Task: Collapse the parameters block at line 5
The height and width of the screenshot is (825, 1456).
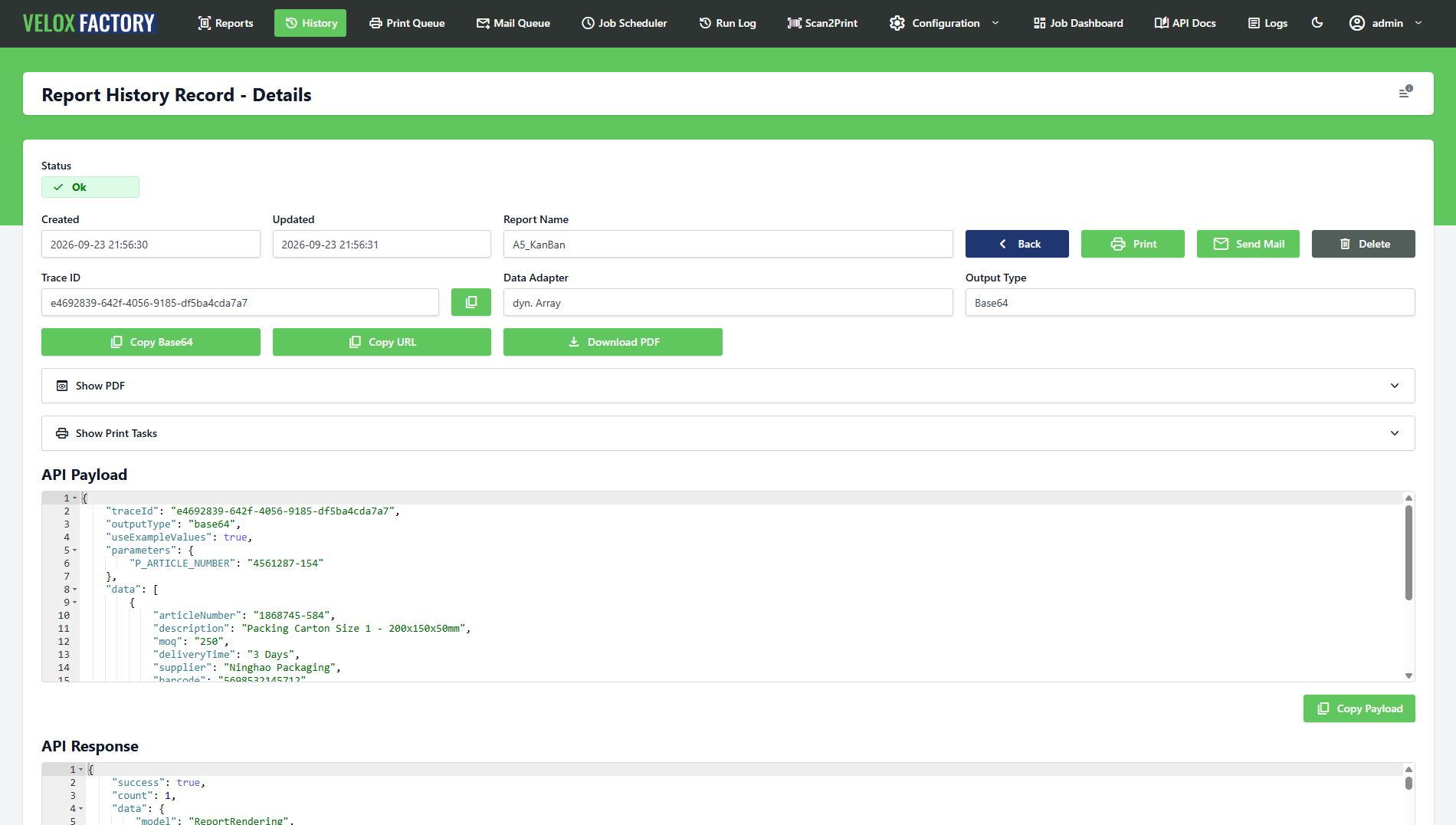Action: point(75,551)
